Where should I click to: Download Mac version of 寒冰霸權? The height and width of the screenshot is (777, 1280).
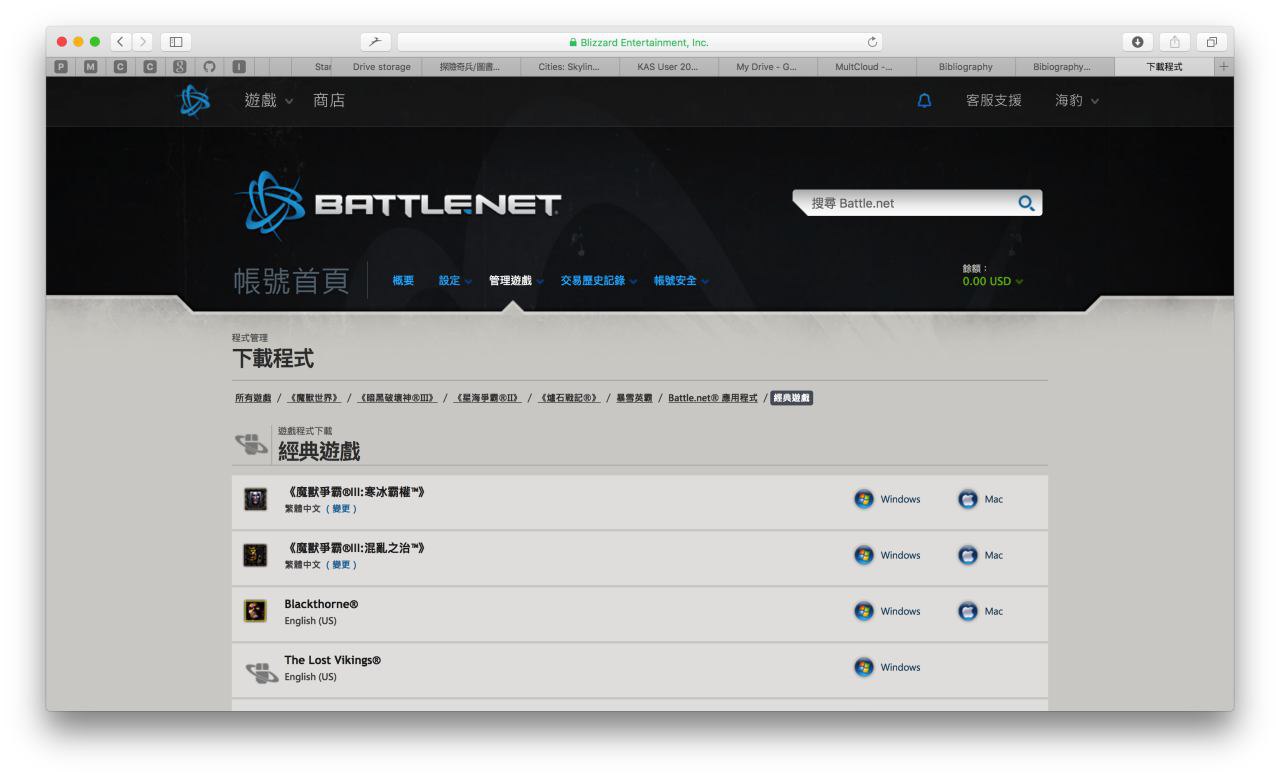click(x=981, y=499)
